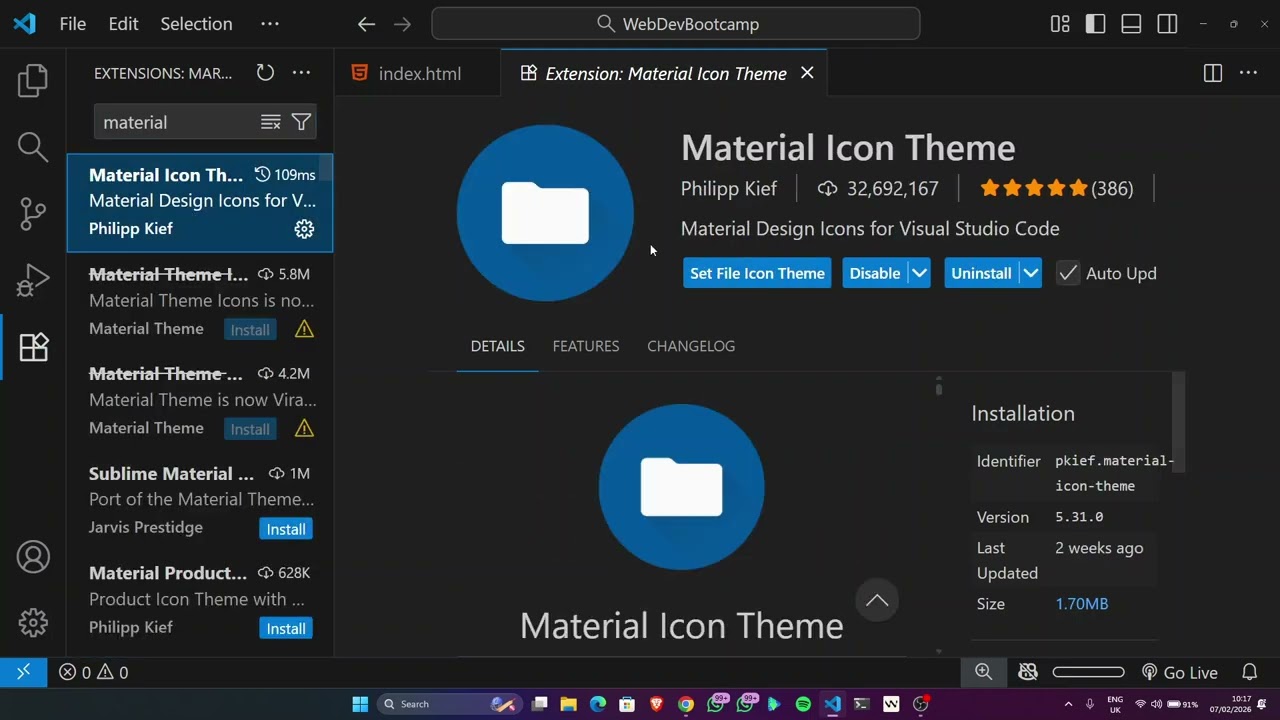Go back using navigation arrow
The width and height of the screenshot is (1280, 720).
tap(366, 24)
